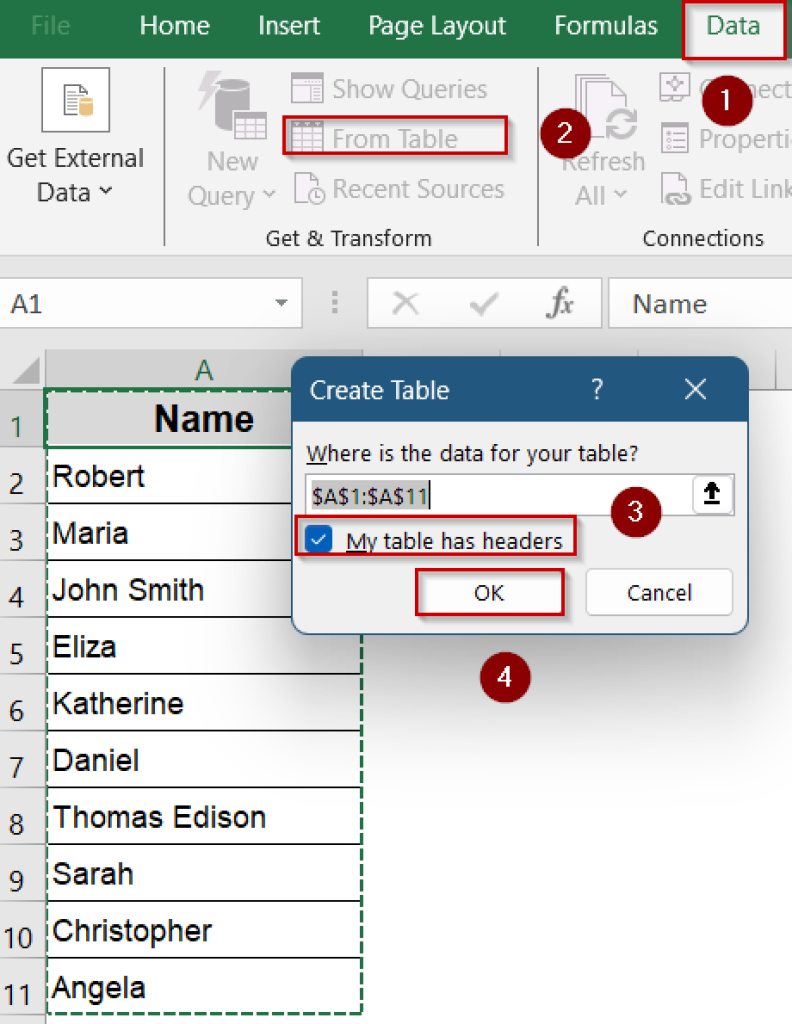This screenshot has height=1024, width=792.
Task: Confirm table creation with OK
Action: click(x=489, y=592)
